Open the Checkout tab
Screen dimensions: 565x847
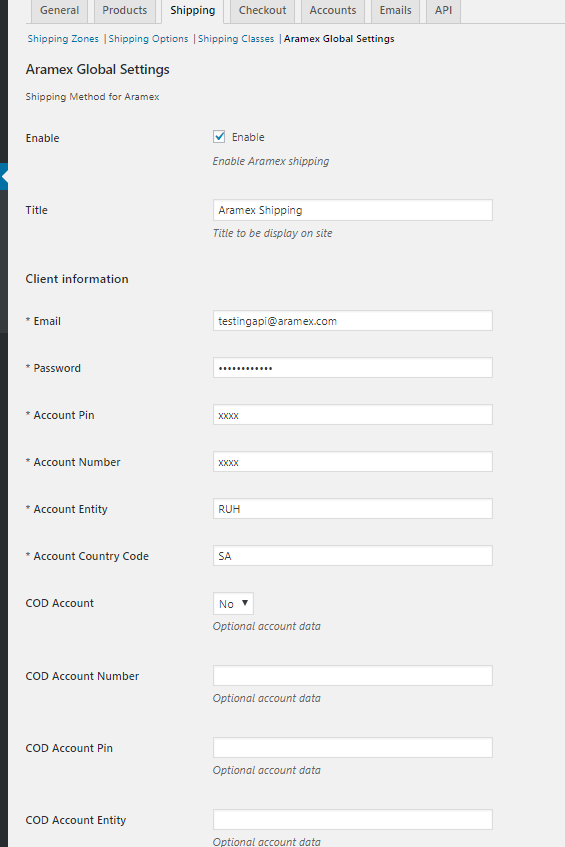point(263,11)
